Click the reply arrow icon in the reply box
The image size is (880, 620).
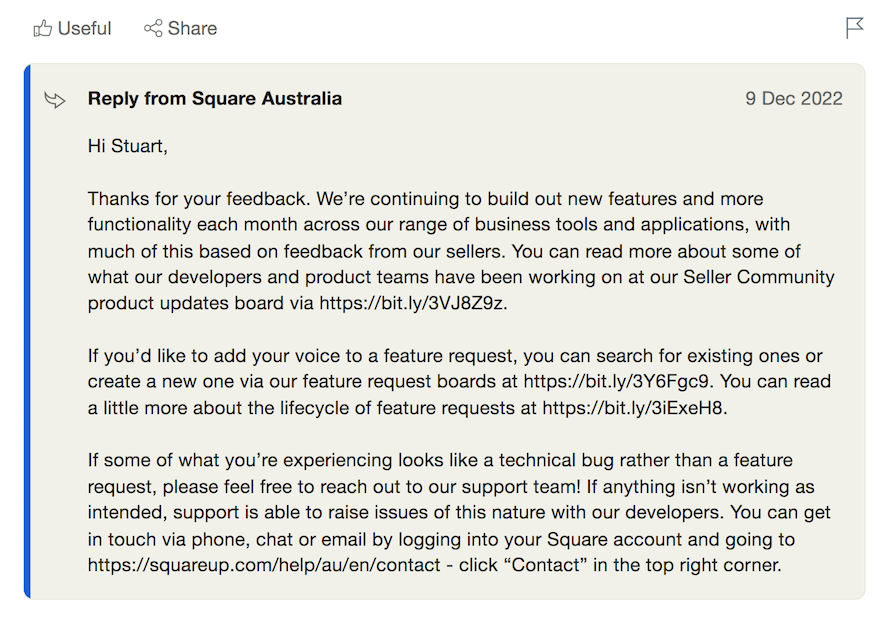pyautogui.click(x=55, y=100)
